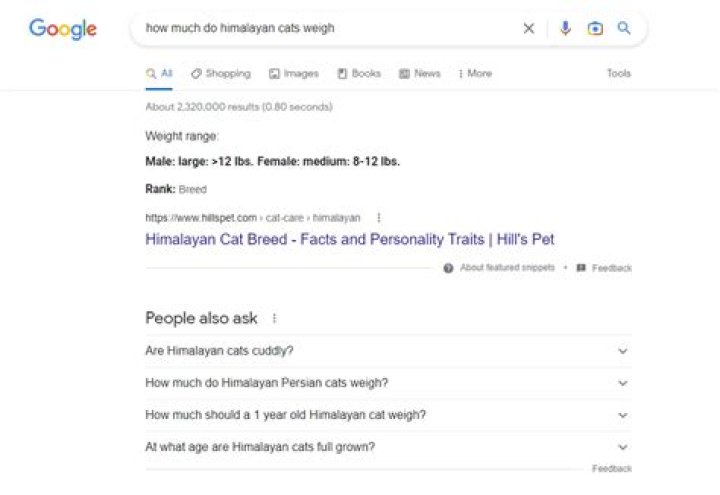The width and height of the screenshot is (720, 495).
Task: Click the Google logo
Action: [63, 29]
